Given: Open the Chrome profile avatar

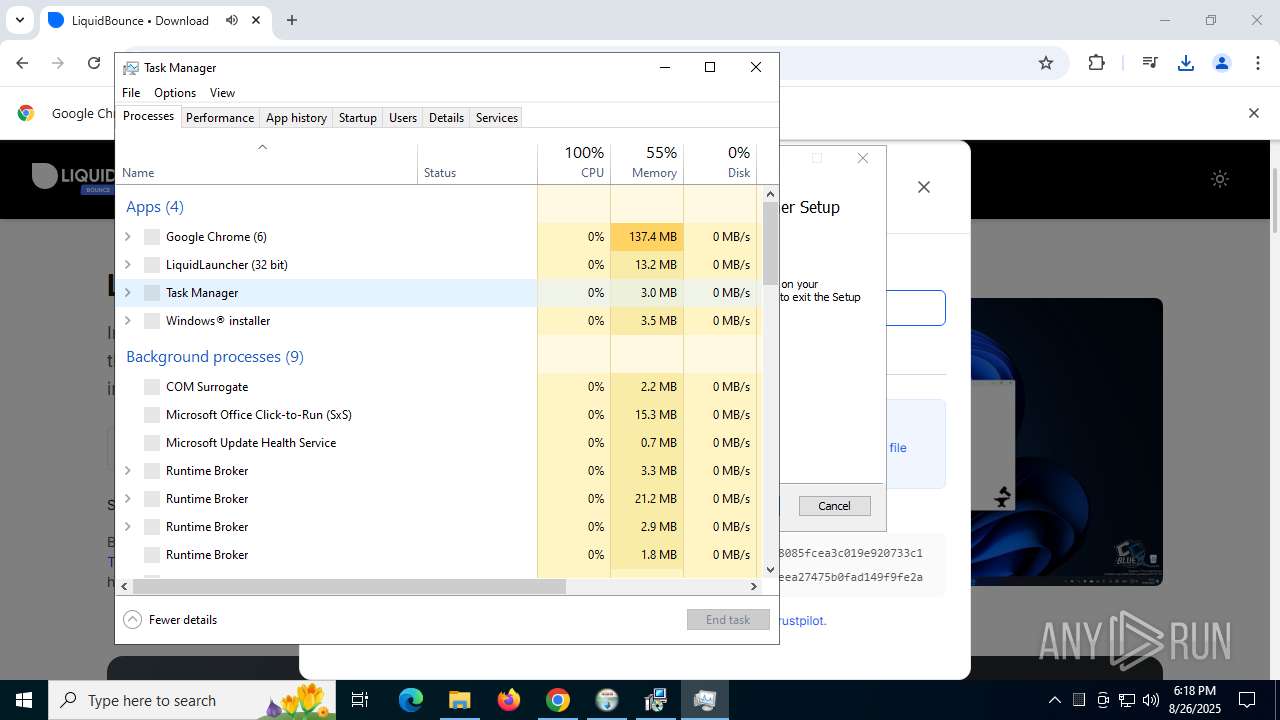Looking at the screenshot, I should point(1221,63).
